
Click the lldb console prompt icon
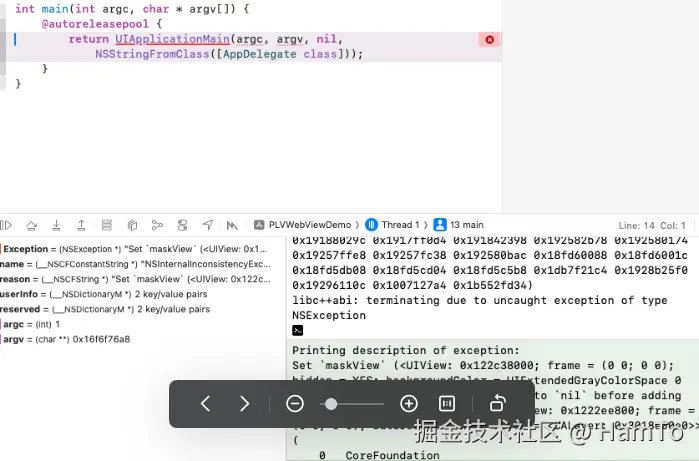[297, 330]
